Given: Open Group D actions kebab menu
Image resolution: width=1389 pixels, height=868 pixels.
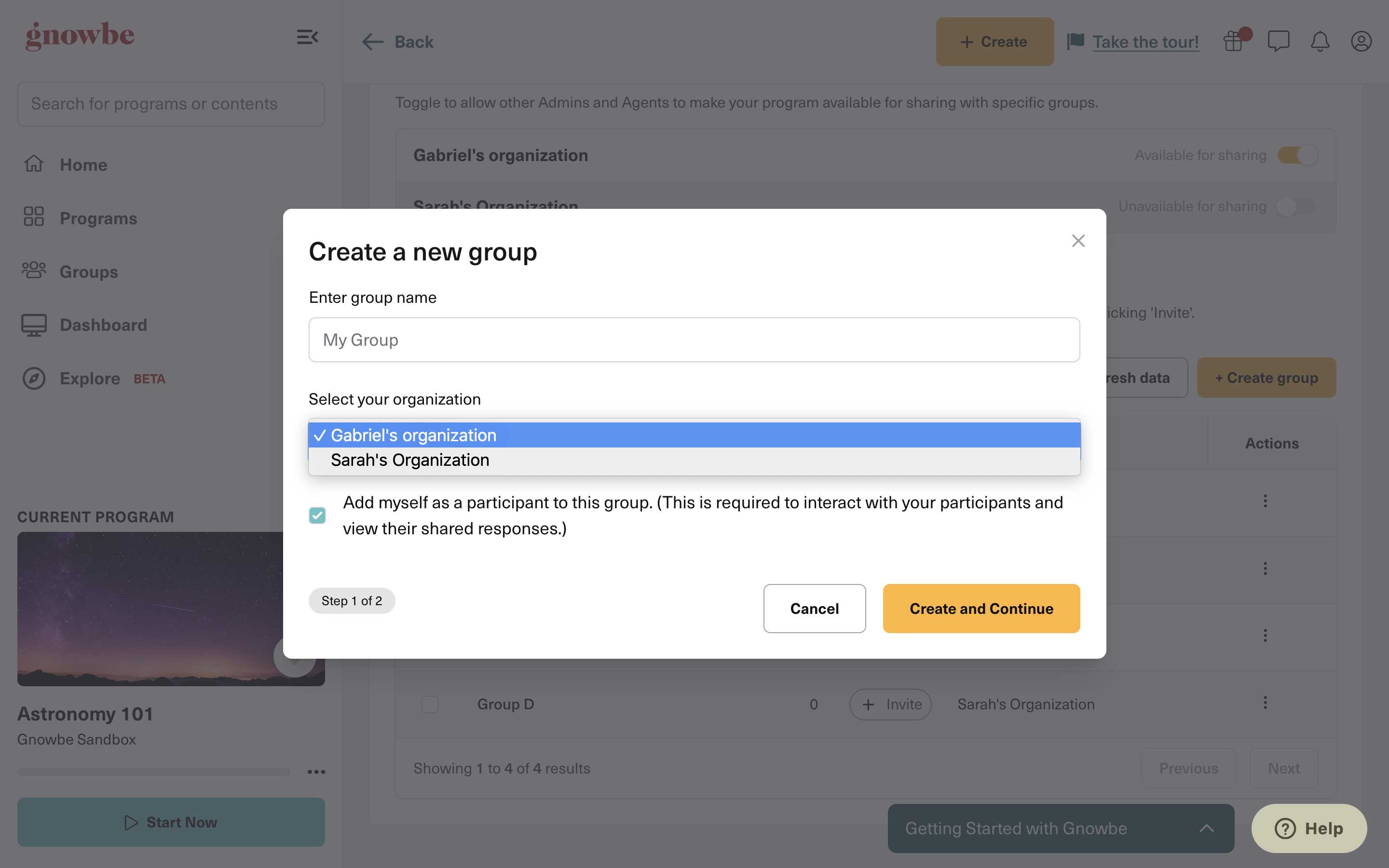Looking at the screenshot, I should tap(1265, 703).
